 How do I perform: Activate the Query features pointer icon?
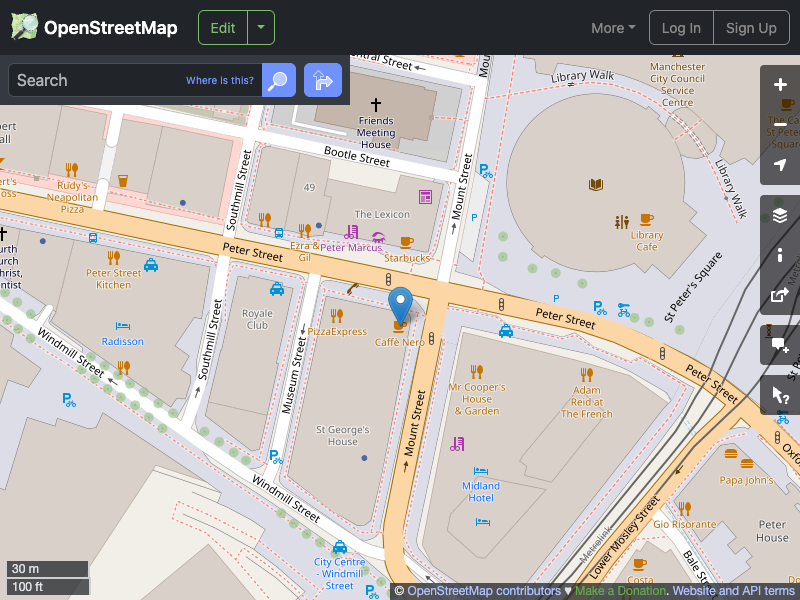pos(780,395)
